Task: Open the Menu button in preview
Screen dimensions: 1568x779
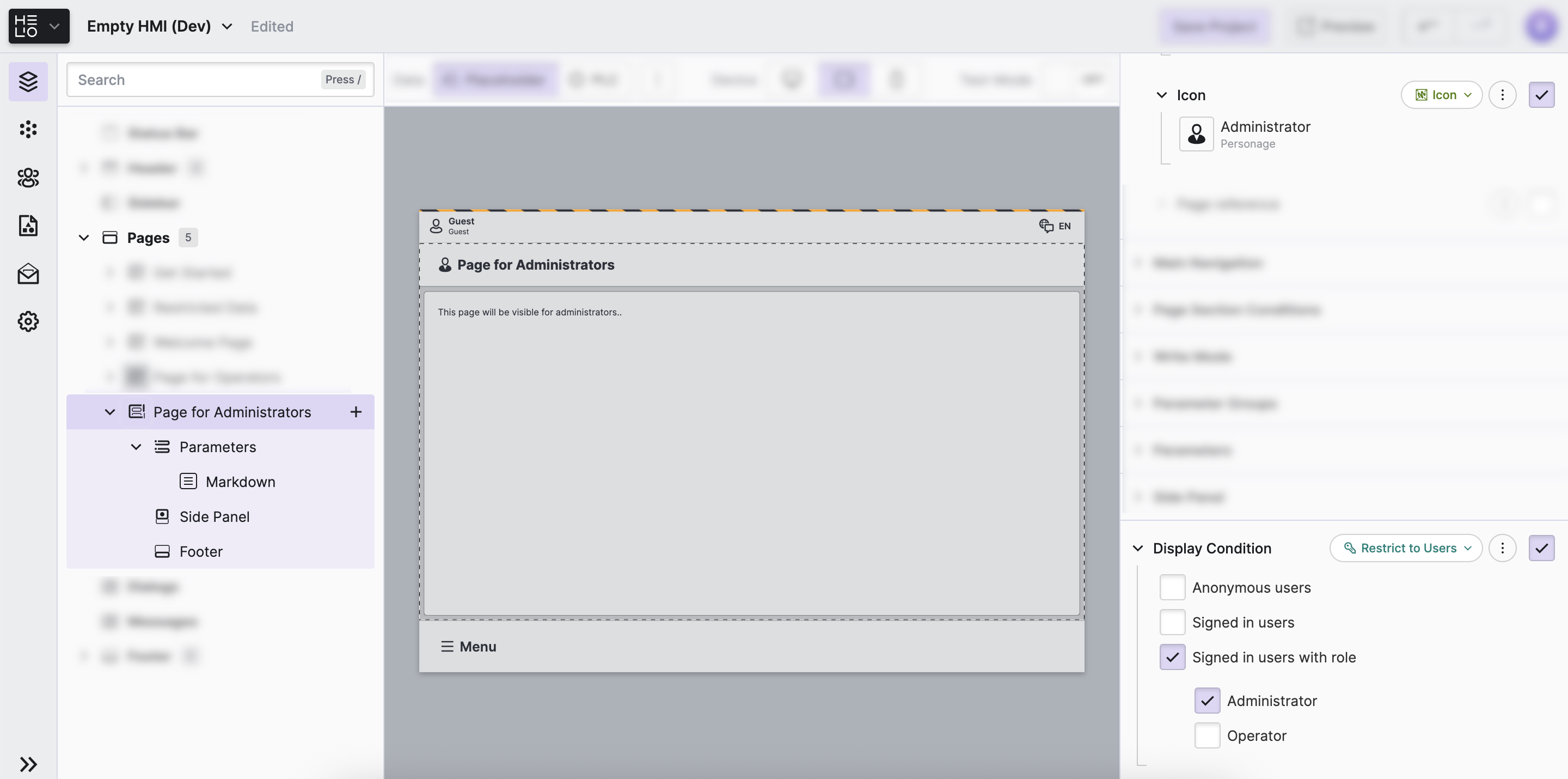Action: [468, 646]
